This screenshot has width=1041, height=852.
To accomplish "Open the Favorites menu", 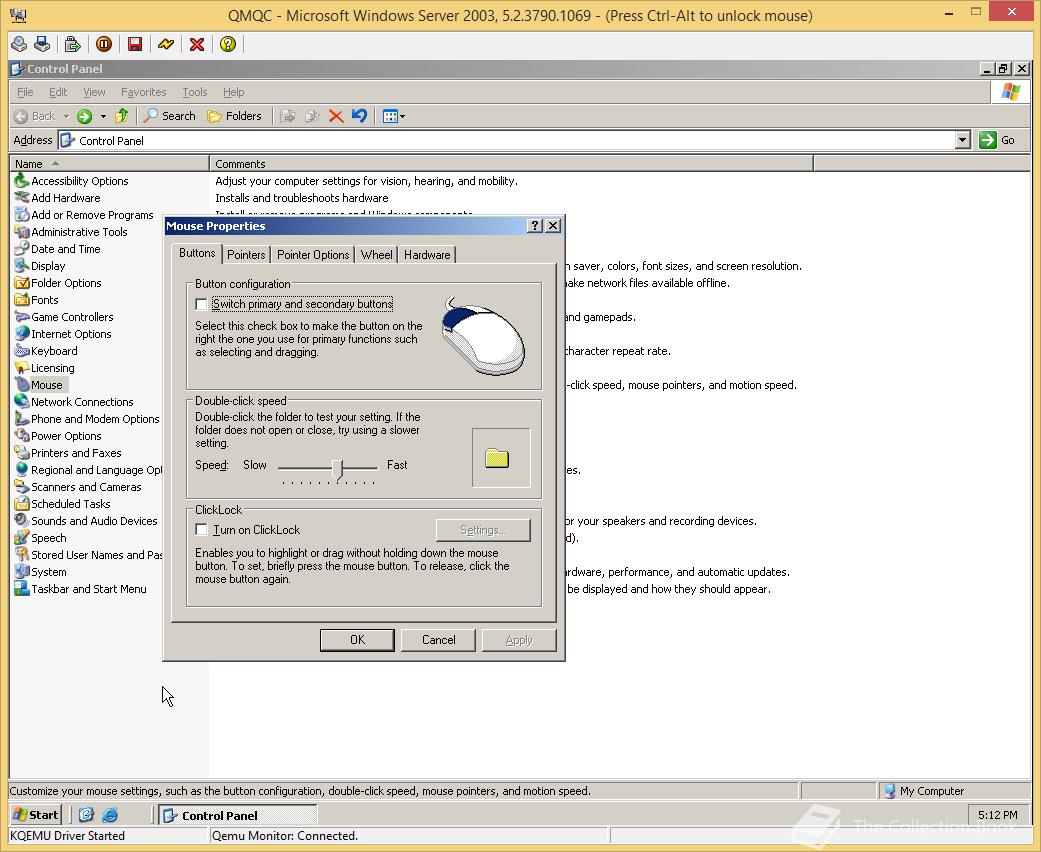I will [x=143, y=92].
